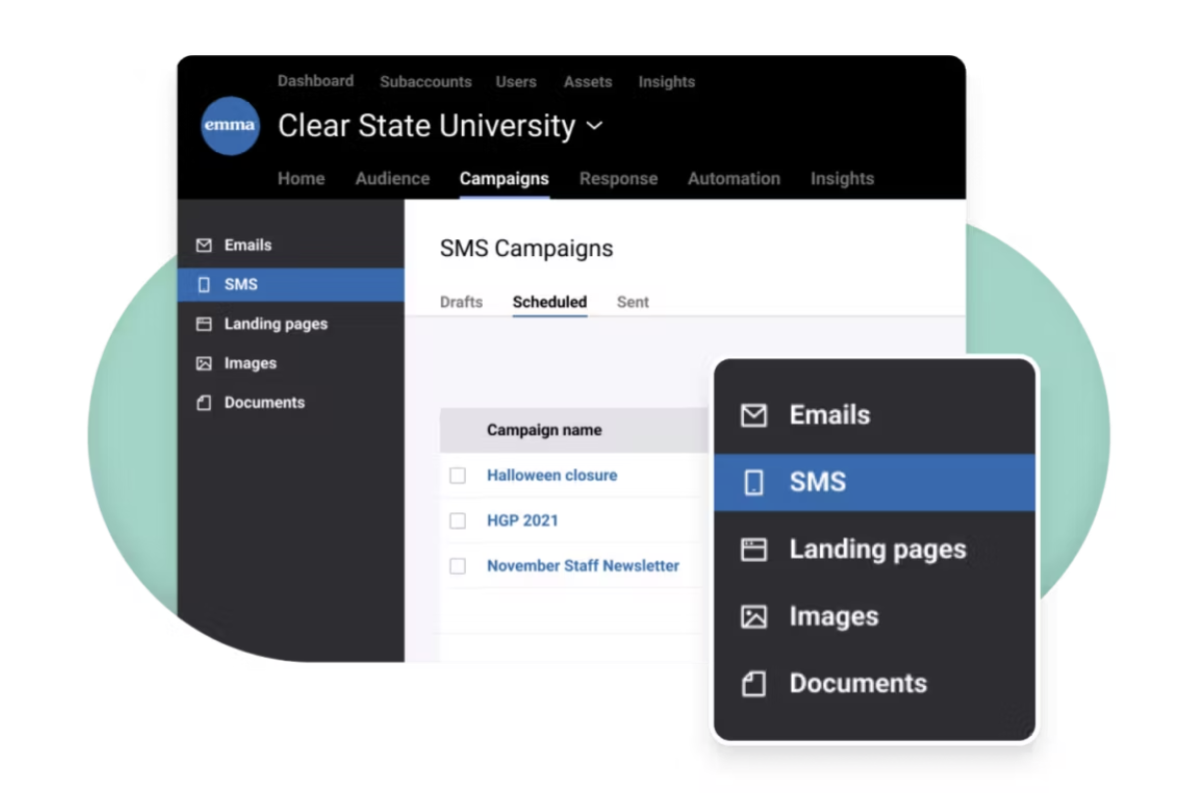Image resolution: width=1203 pixels, height=793 pixels.
Task: Click the phone icon in the enlarged popup menu
Action: click(754, 483)
